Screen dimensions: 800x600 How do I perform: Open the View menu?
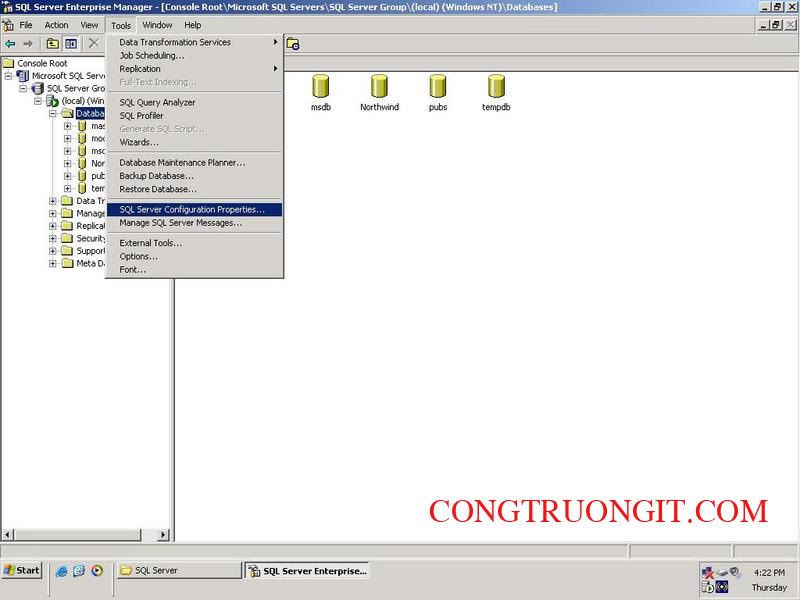click(89, 25)
